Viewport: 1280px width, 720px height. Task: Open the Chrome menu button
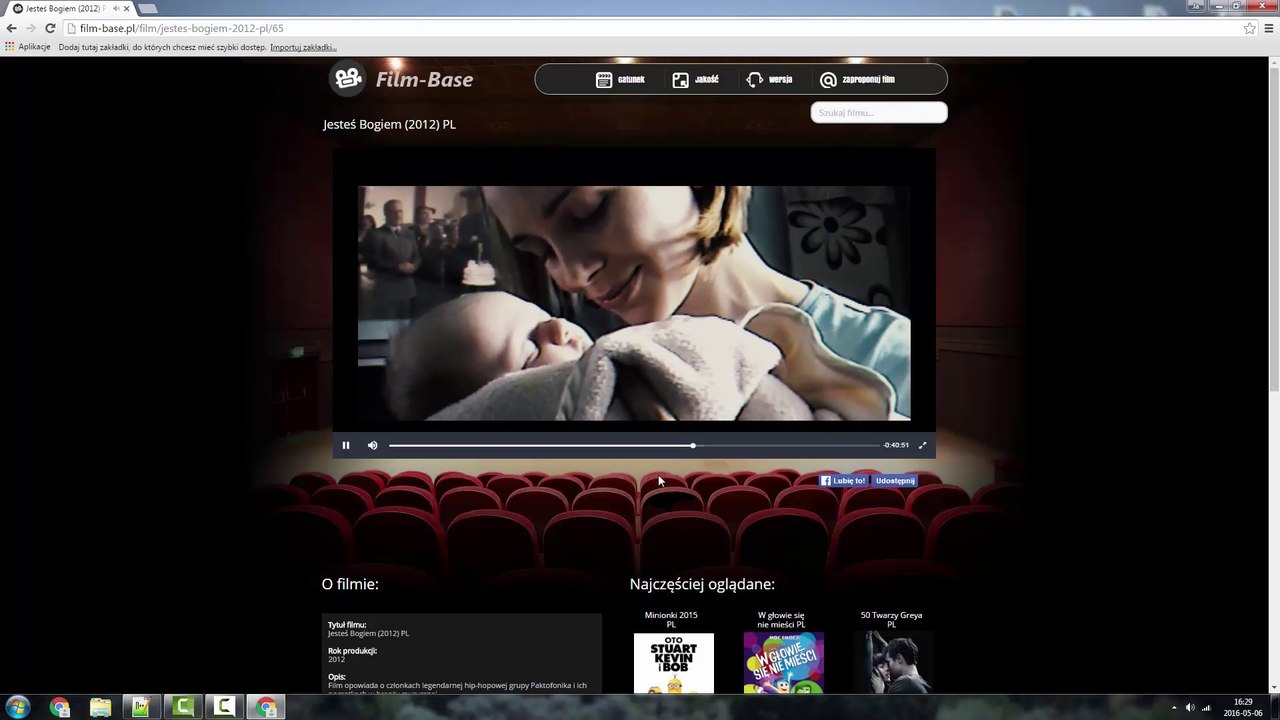pos(1269,28)
